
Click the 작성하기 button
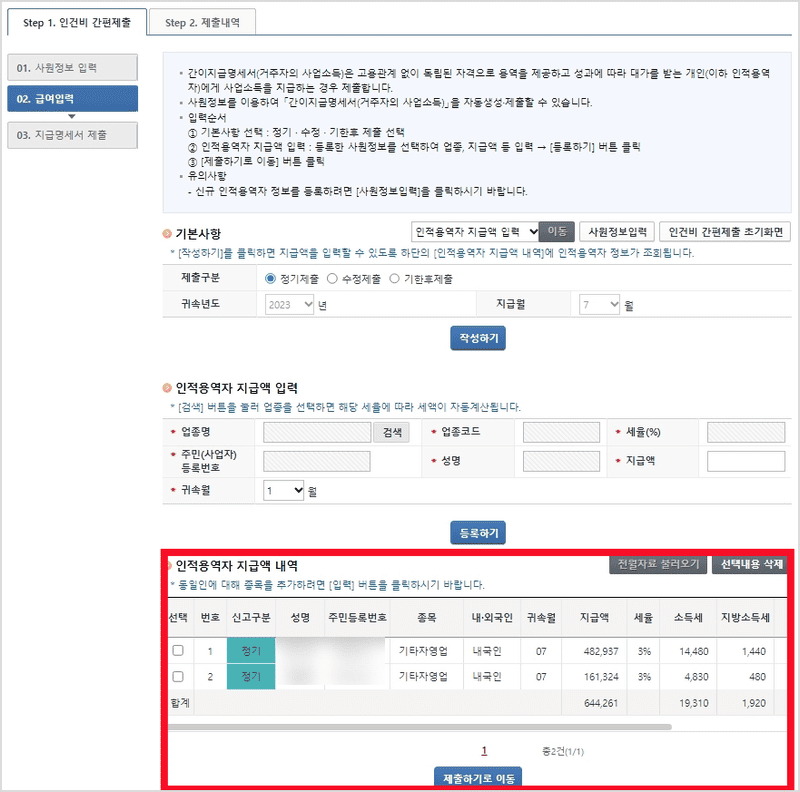tap(478, 337)
